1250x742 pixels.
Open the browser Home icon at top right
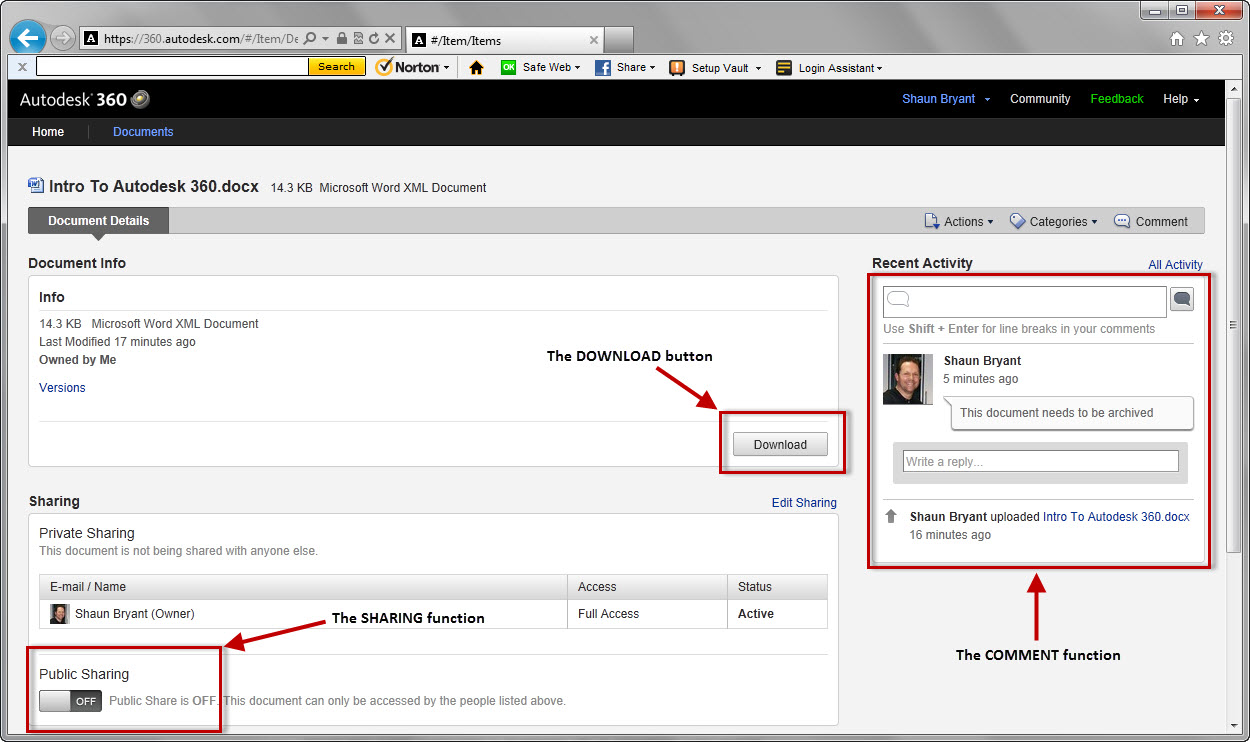(x=1177, y=39)
